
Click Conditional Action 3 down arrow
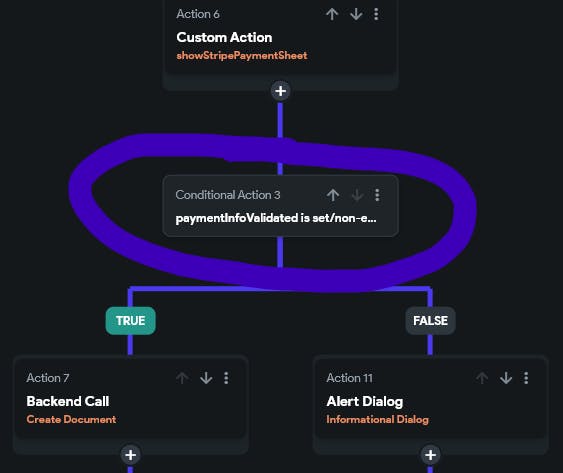click(x=357, y=195)
